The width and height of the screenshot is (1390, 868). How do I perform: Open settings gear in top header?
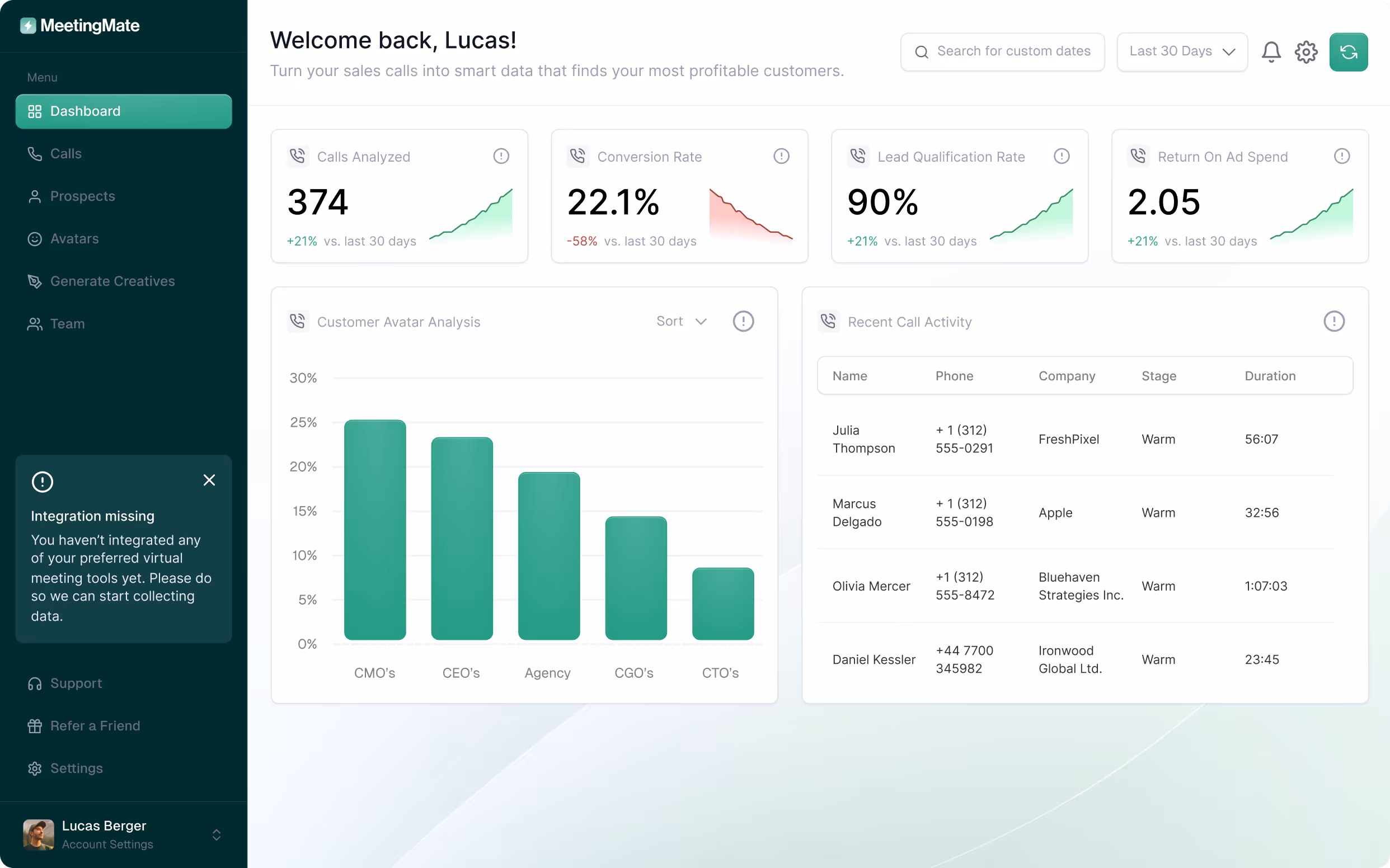point(1306,52)
